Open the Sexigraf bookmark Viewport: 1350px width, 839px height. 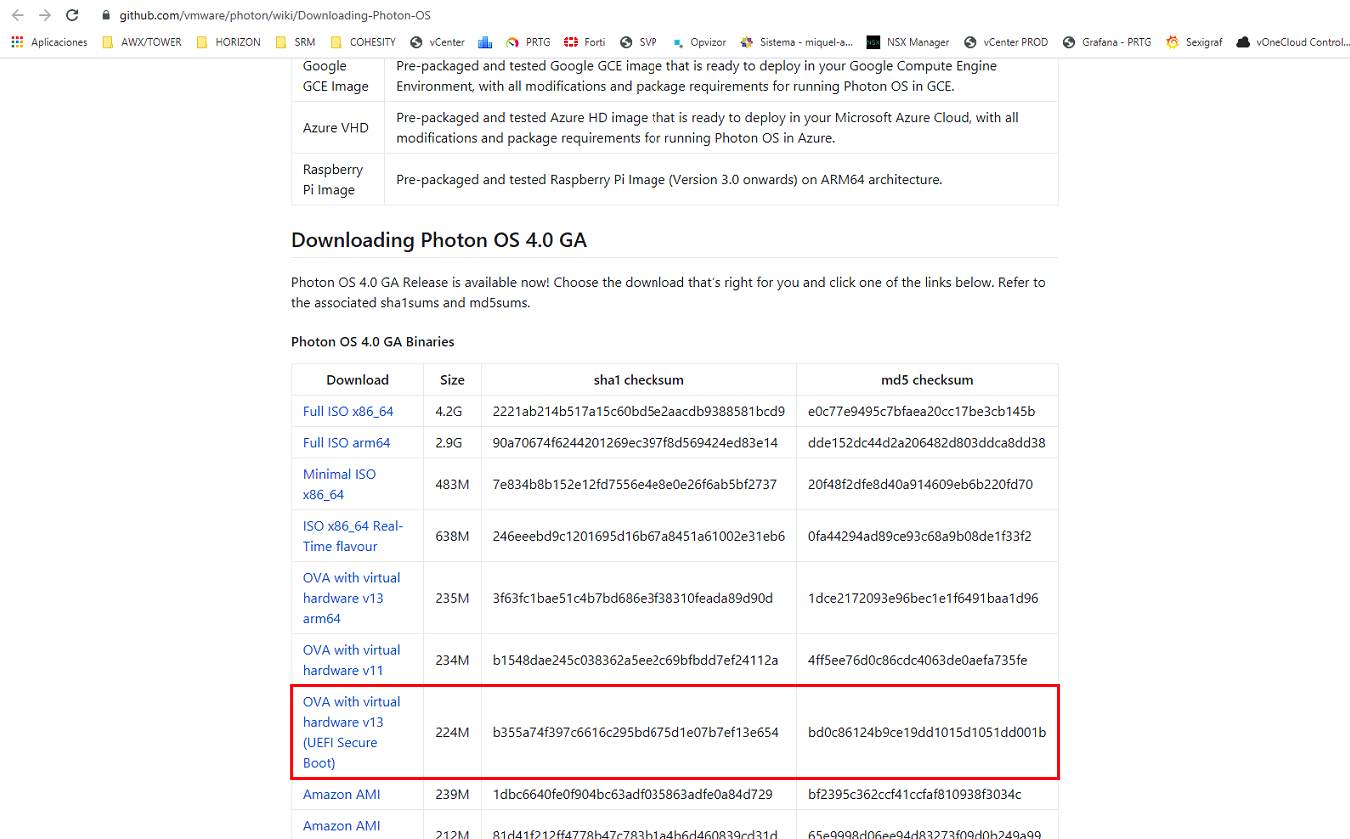click(x=1194, y=42)
